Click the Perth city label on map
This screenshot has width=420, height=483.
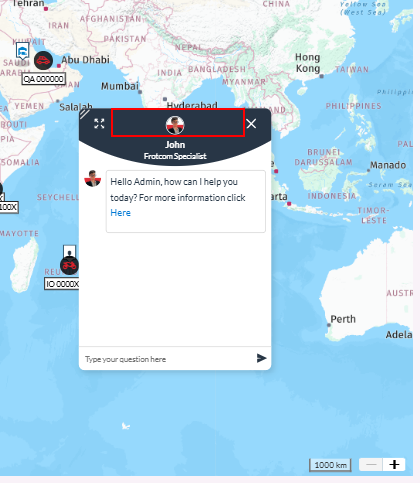[x=343, y=319]
